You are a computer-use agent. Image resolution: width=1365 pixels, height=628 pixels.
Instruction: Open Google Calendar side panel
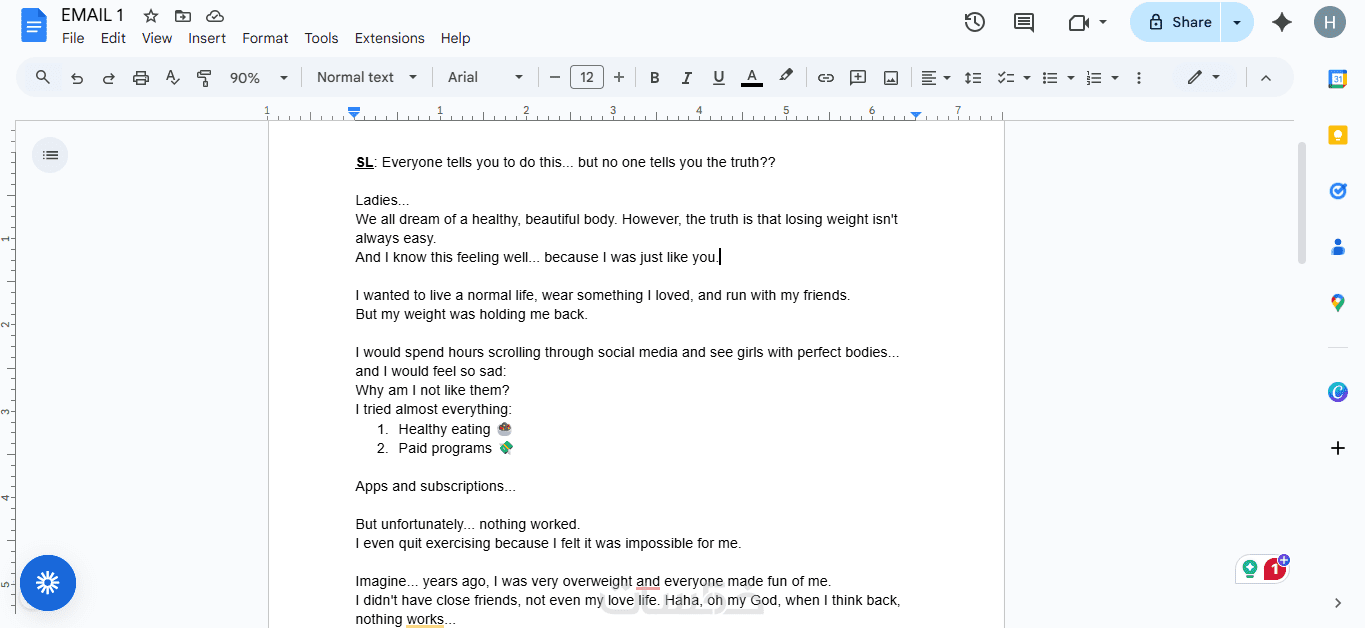(1338, 79)
